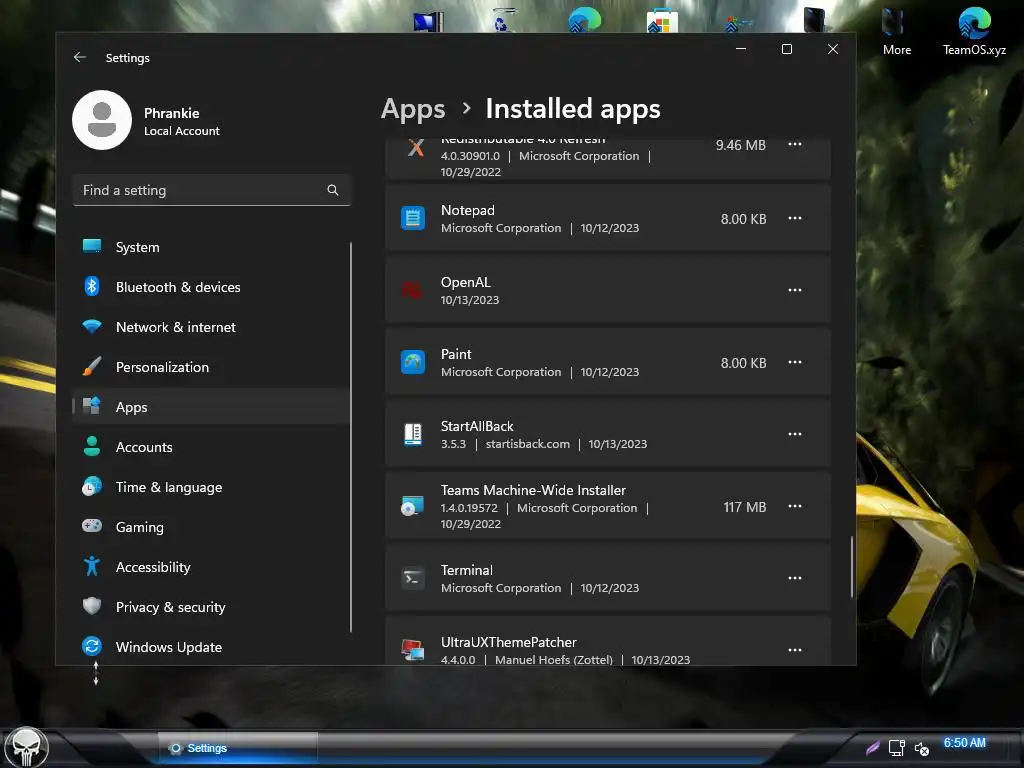
Task: Click the muted volume tray icon
Action: (x=922, y=748)
